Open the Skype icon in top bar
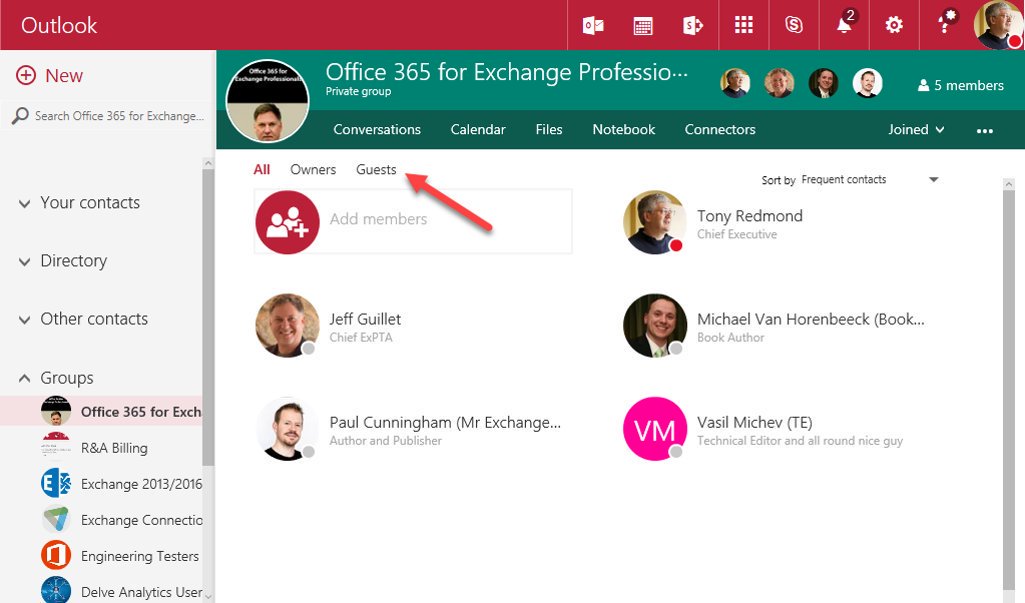Viewport: 1025px width, 603px height. click(x=794, y=25)
